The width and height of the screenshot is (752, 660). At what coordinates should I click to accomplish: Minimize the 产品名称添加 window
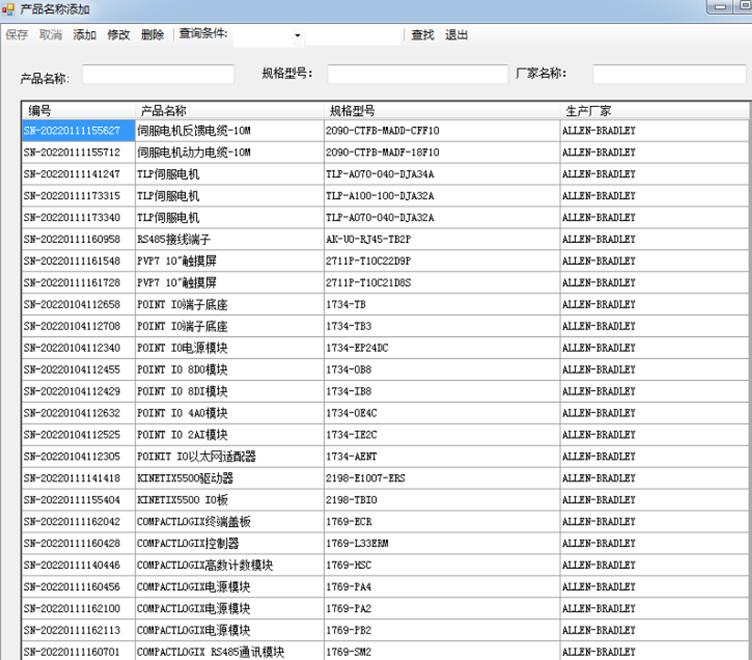[719, 7]
